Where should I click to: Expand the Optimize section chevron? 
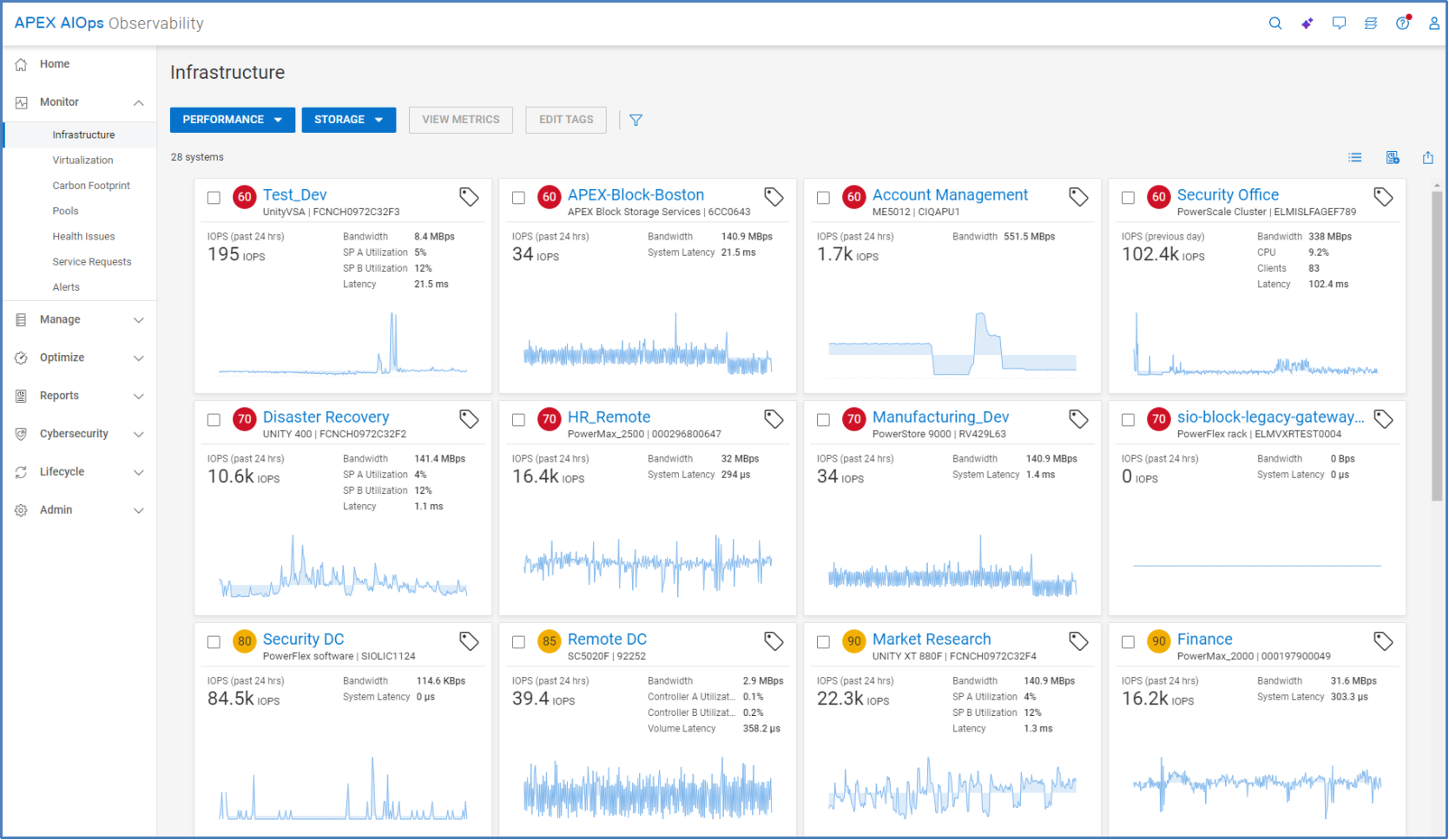pyautogui.click(x=139, y=358)
